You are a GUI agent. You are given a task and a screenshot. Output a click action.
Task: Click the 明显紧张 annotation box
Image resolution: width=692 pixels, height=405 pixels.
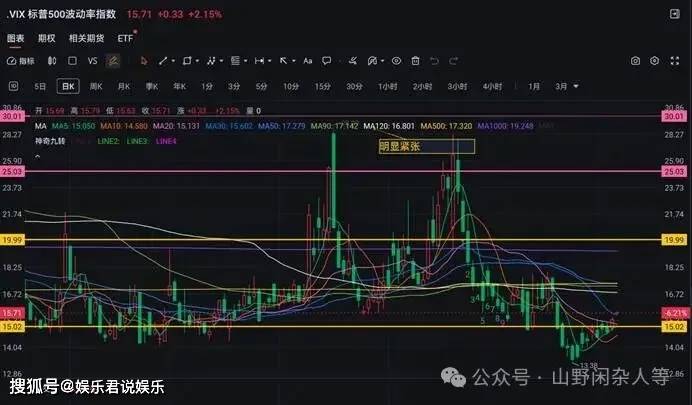click(425, 146)
